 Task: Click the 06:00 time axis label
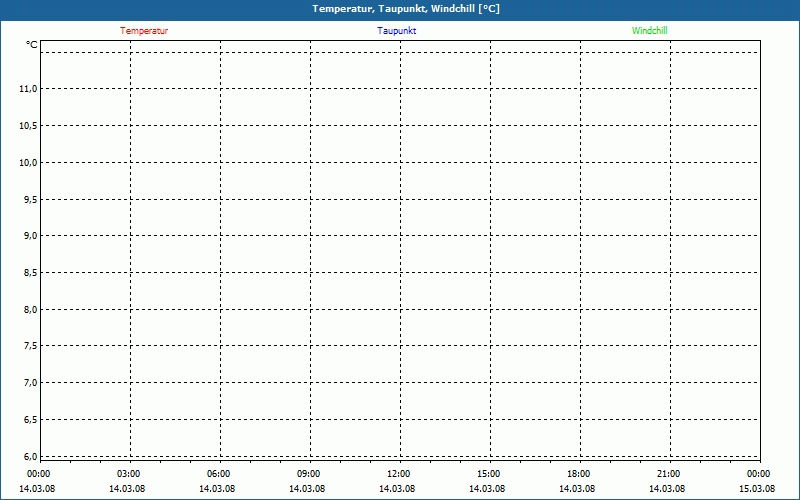click(x=218, y=474)
